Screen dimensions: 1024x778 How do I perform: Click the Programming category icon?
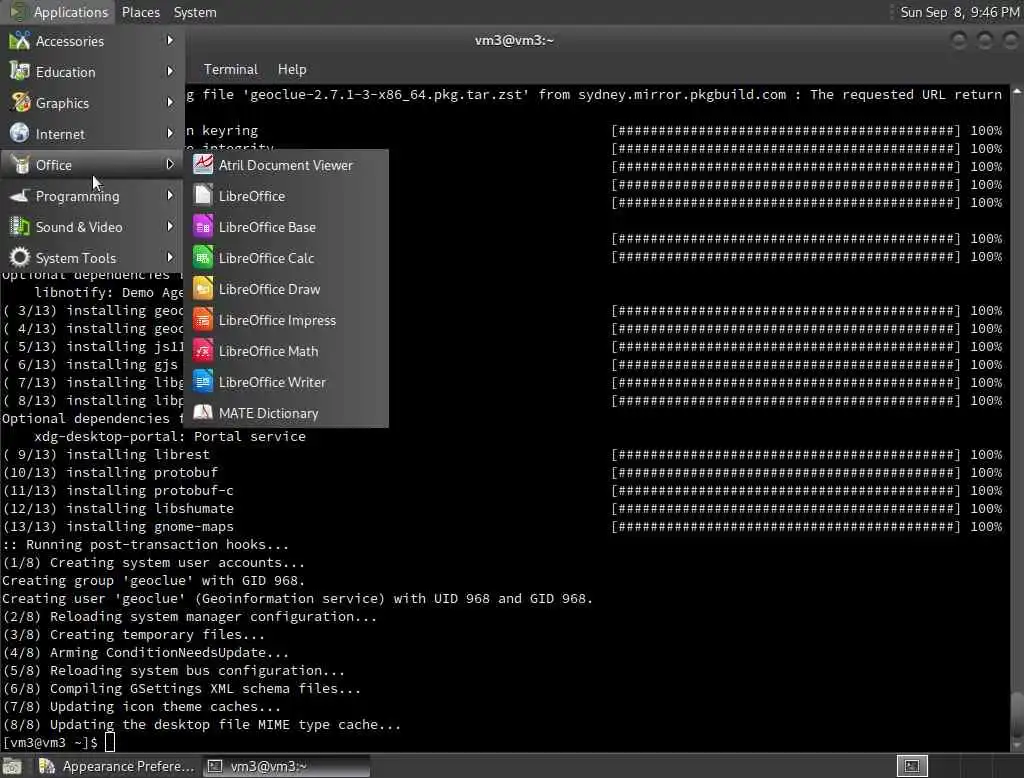20,195
